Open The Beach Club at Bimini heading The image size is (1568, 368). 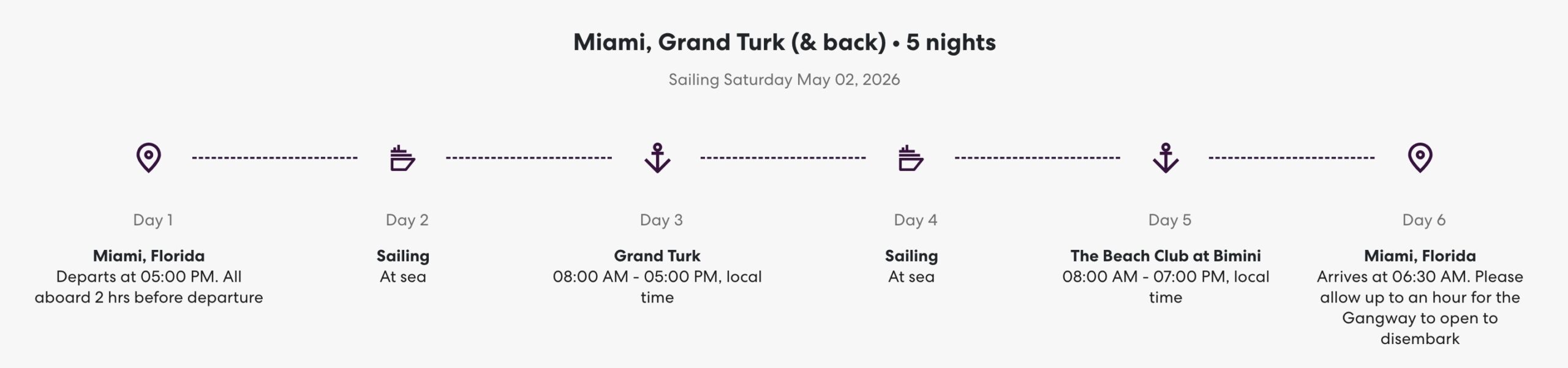click(1166, 256)
